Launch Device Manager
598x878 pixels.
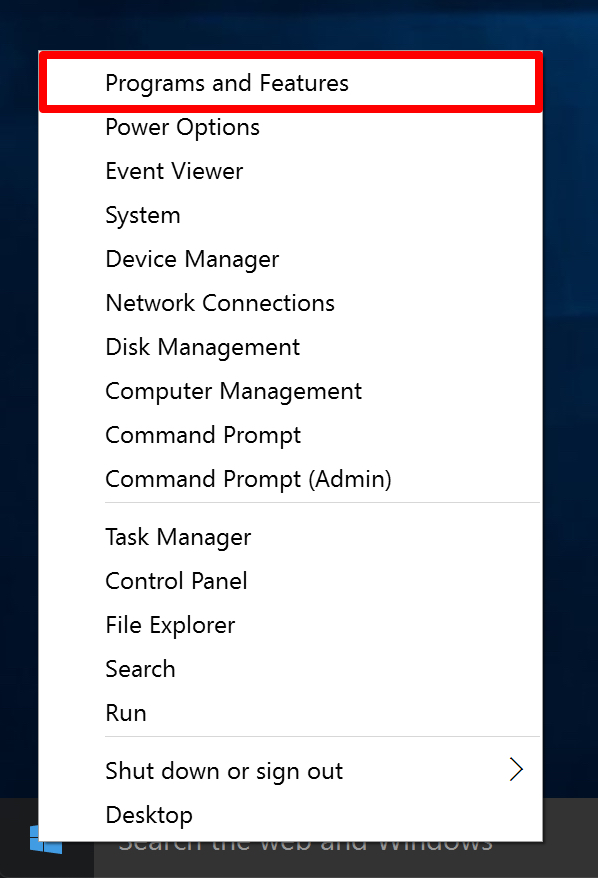pos(291,259)
